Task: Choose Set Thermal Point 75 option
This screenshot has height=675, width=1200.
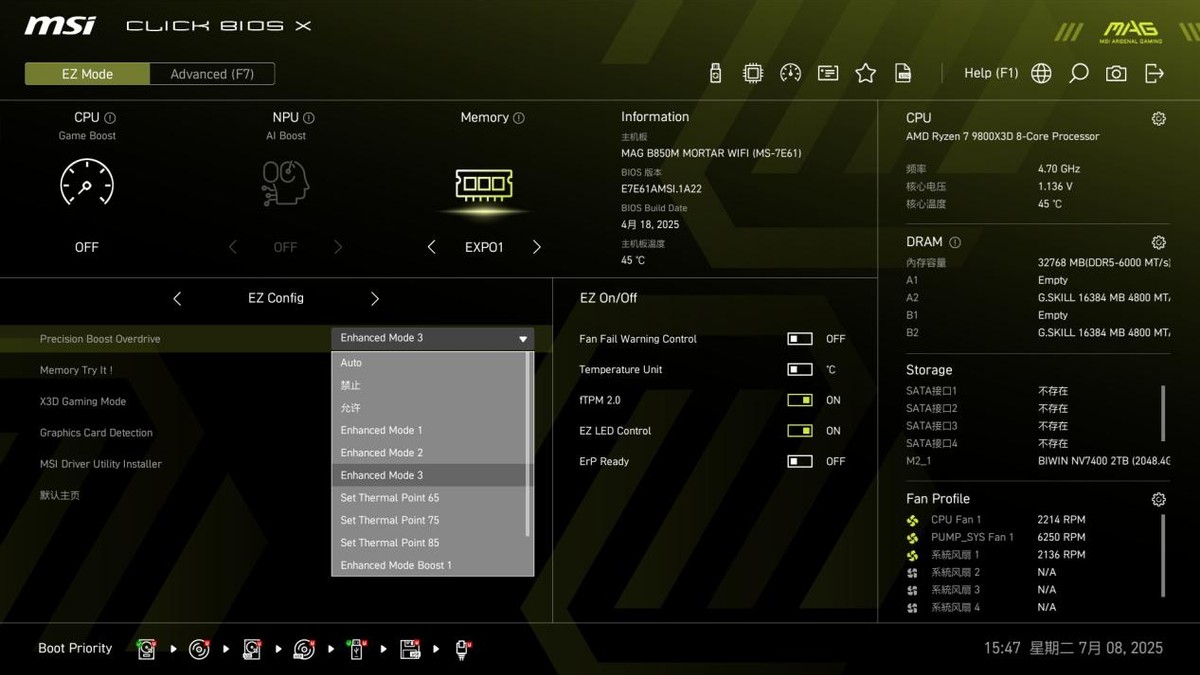Action: [x=428, y=520]
